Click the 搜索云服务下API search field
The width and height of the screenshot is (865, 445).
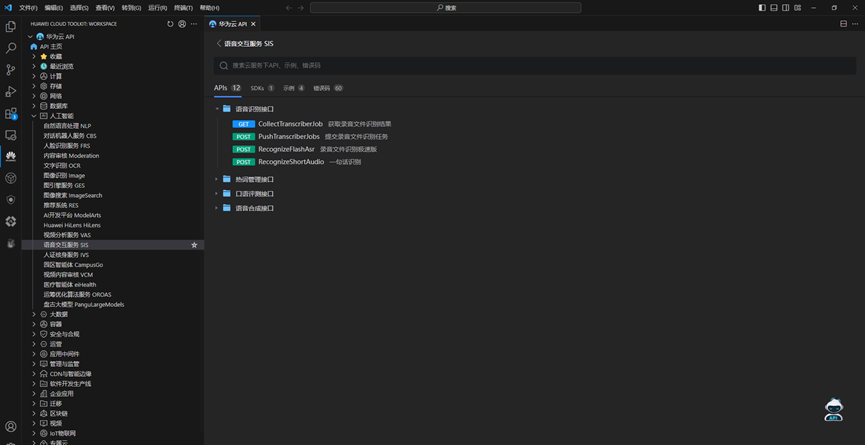pyautogui.click(x=535, y=66)
